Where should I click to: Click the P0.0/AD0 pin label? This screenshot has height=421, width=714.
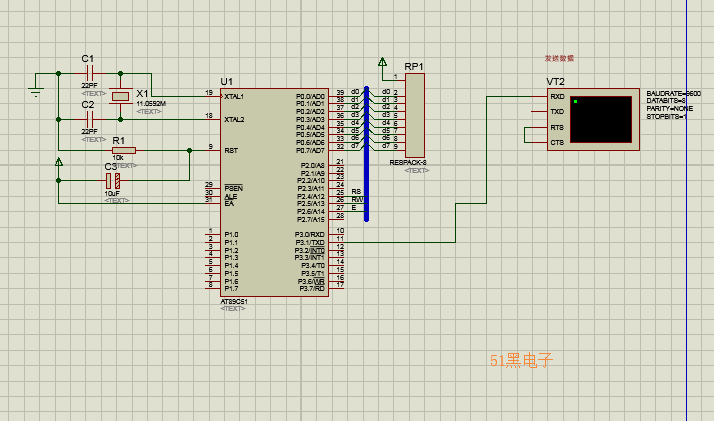click(x=311, y=96)
